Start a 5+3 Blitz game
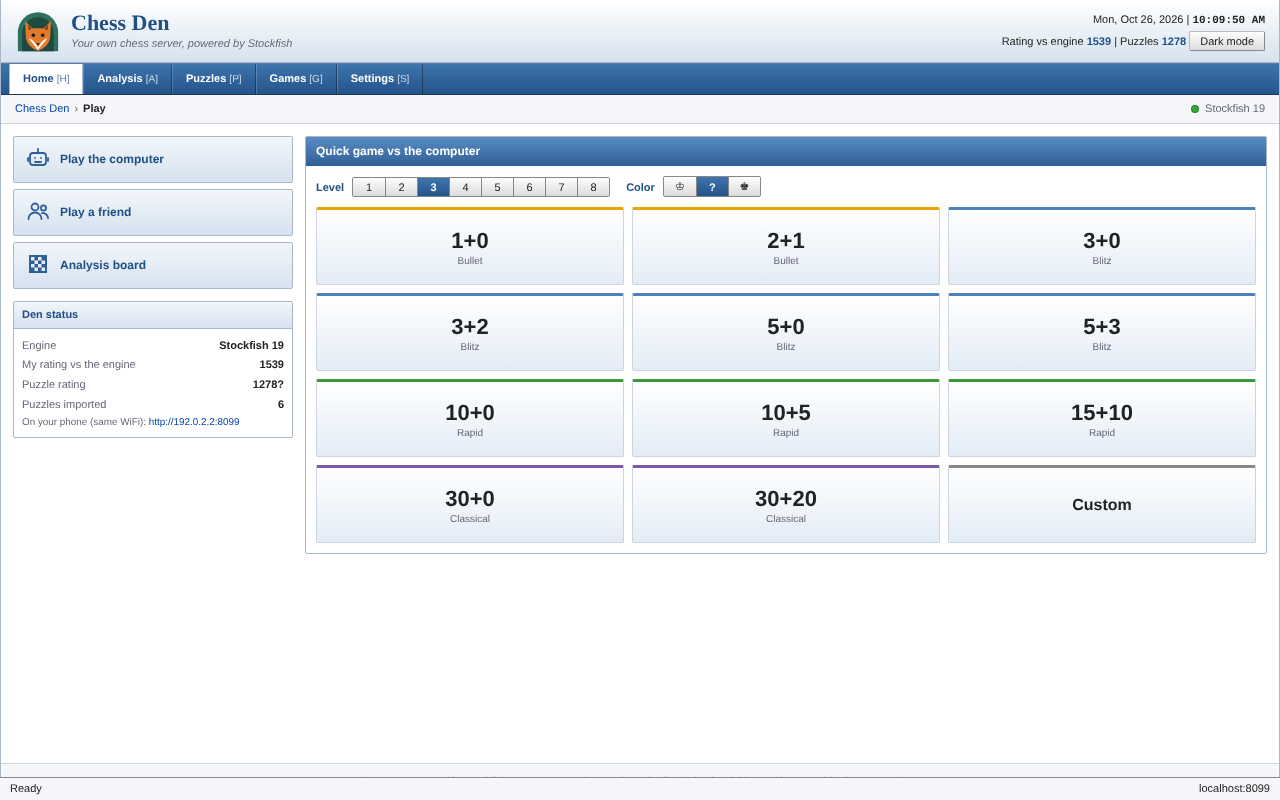This screenshot has height=800, width=1280. [x=1102, y=332]
